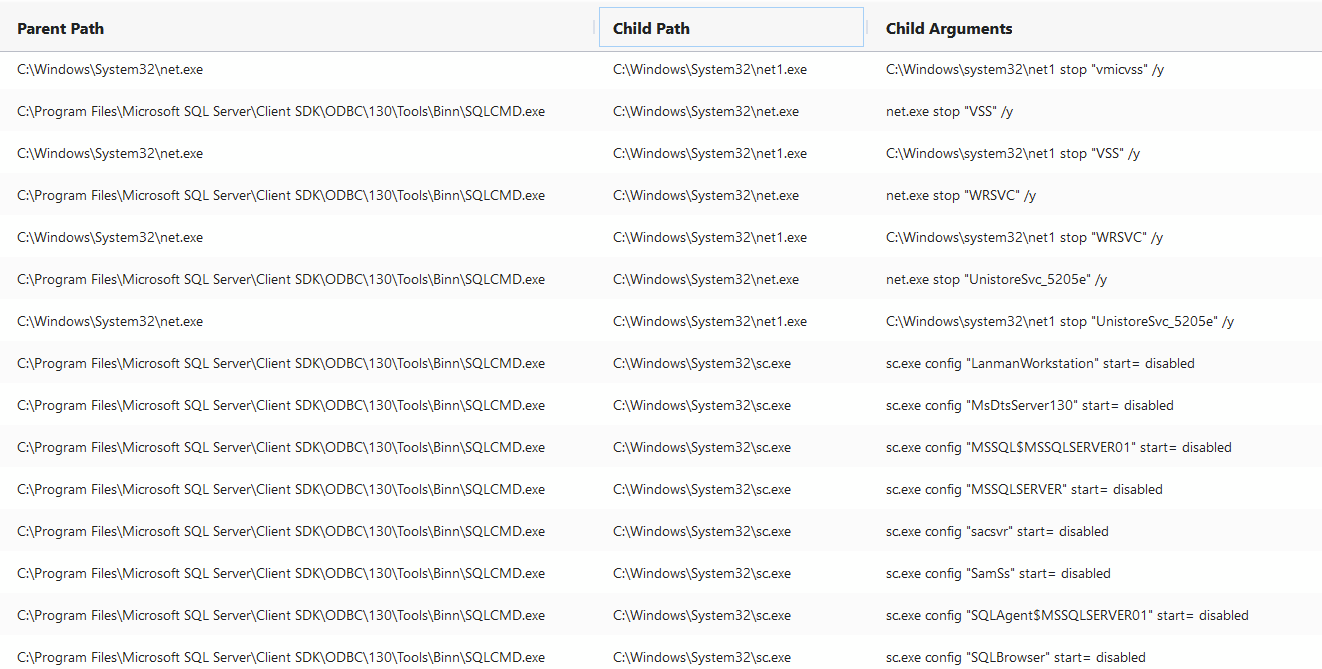The image size is (1322, 669).
Task: Select the sc.exe config "MSSQLSERVER" arguments cell
Action: click(x=1024, y=490)
